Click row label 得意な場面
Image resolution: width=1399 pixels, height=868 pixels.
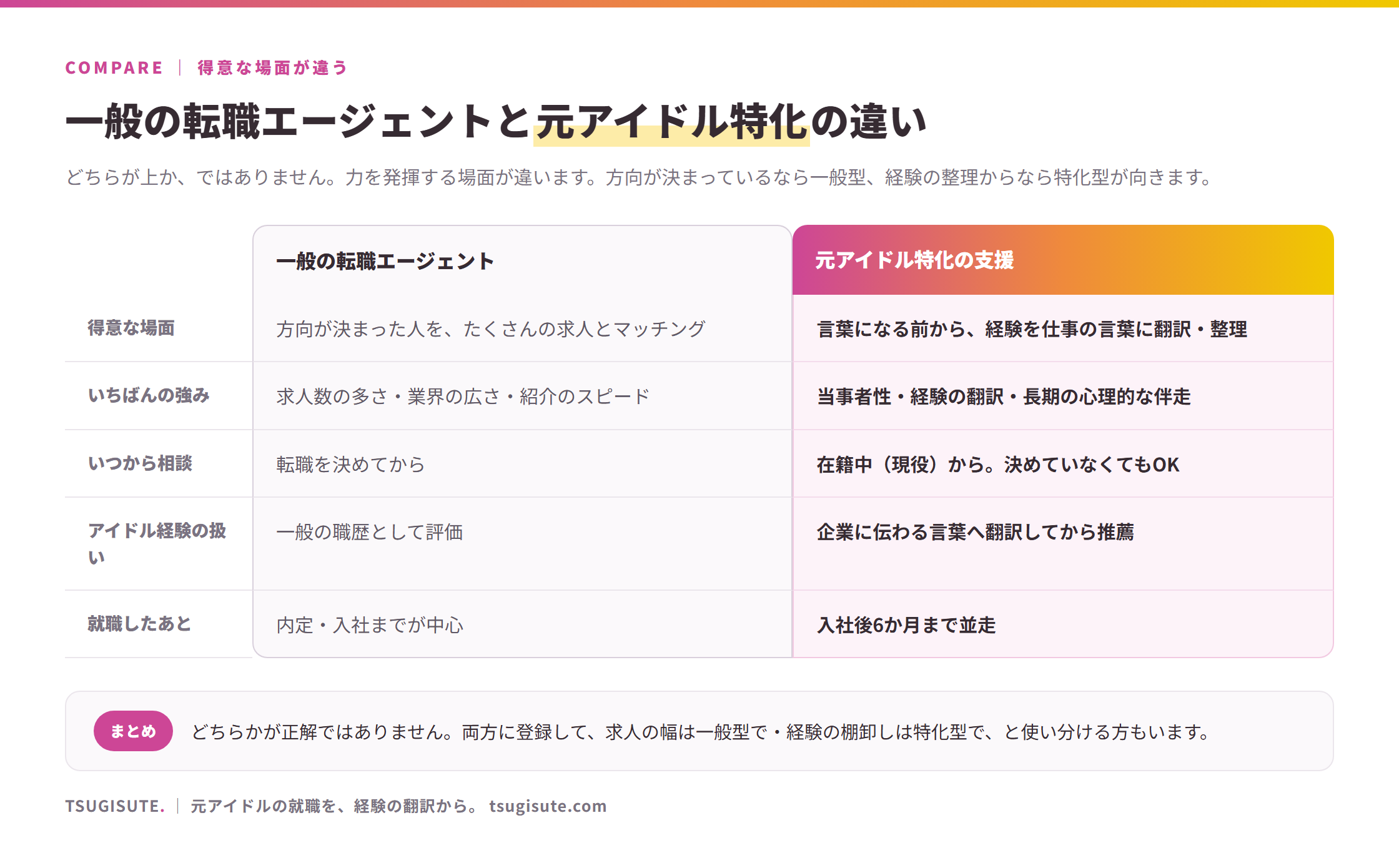[131, 328]
